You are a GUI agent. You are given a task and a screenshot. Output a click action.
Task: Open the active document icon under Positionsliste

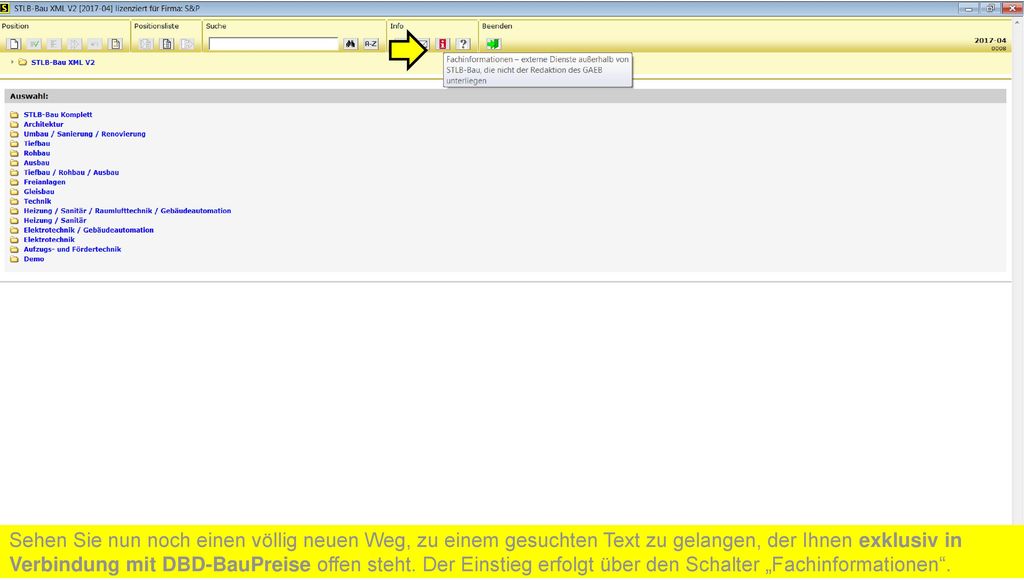click(x=167, y=44)
